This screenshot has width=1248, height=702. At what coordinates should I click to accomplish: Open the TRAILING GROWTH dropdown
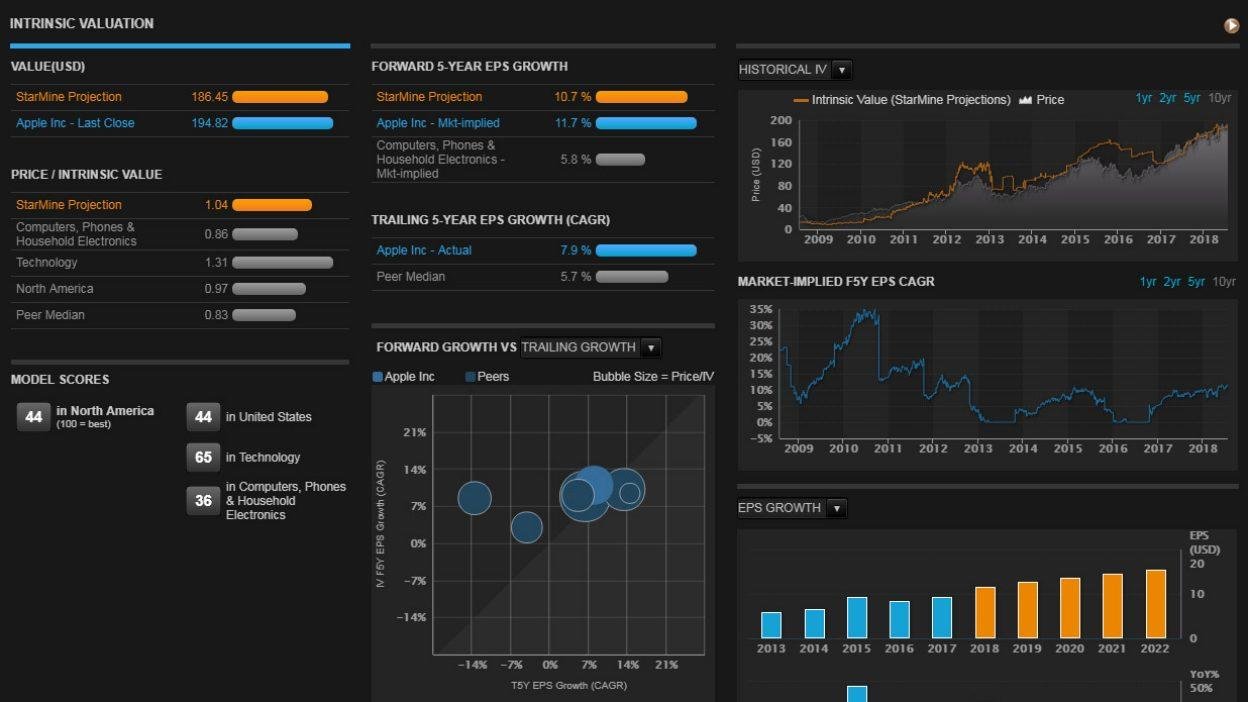[590, 348]
